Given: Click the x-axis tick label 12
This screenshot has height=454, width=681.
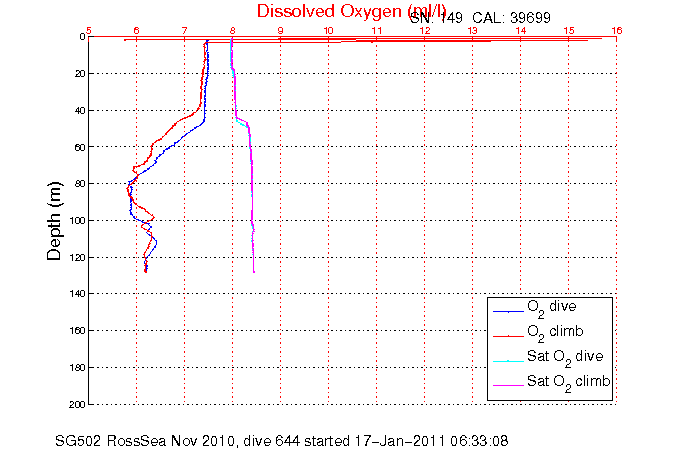Looking at the screenshot, I should tap(425, 30).
